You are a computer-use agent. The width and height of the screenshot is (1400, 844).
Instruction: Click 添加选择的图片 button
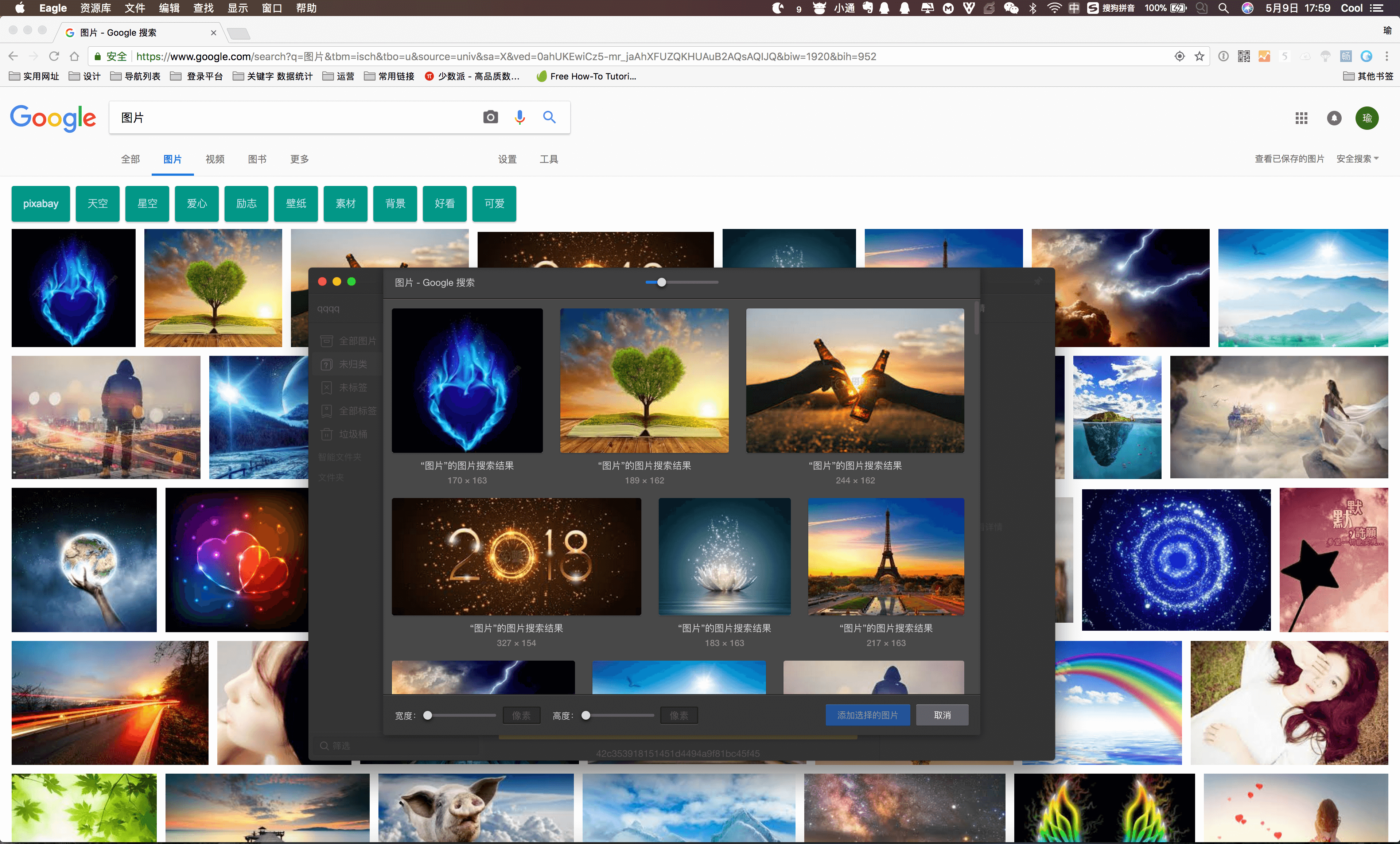click(x=868, y=715)
